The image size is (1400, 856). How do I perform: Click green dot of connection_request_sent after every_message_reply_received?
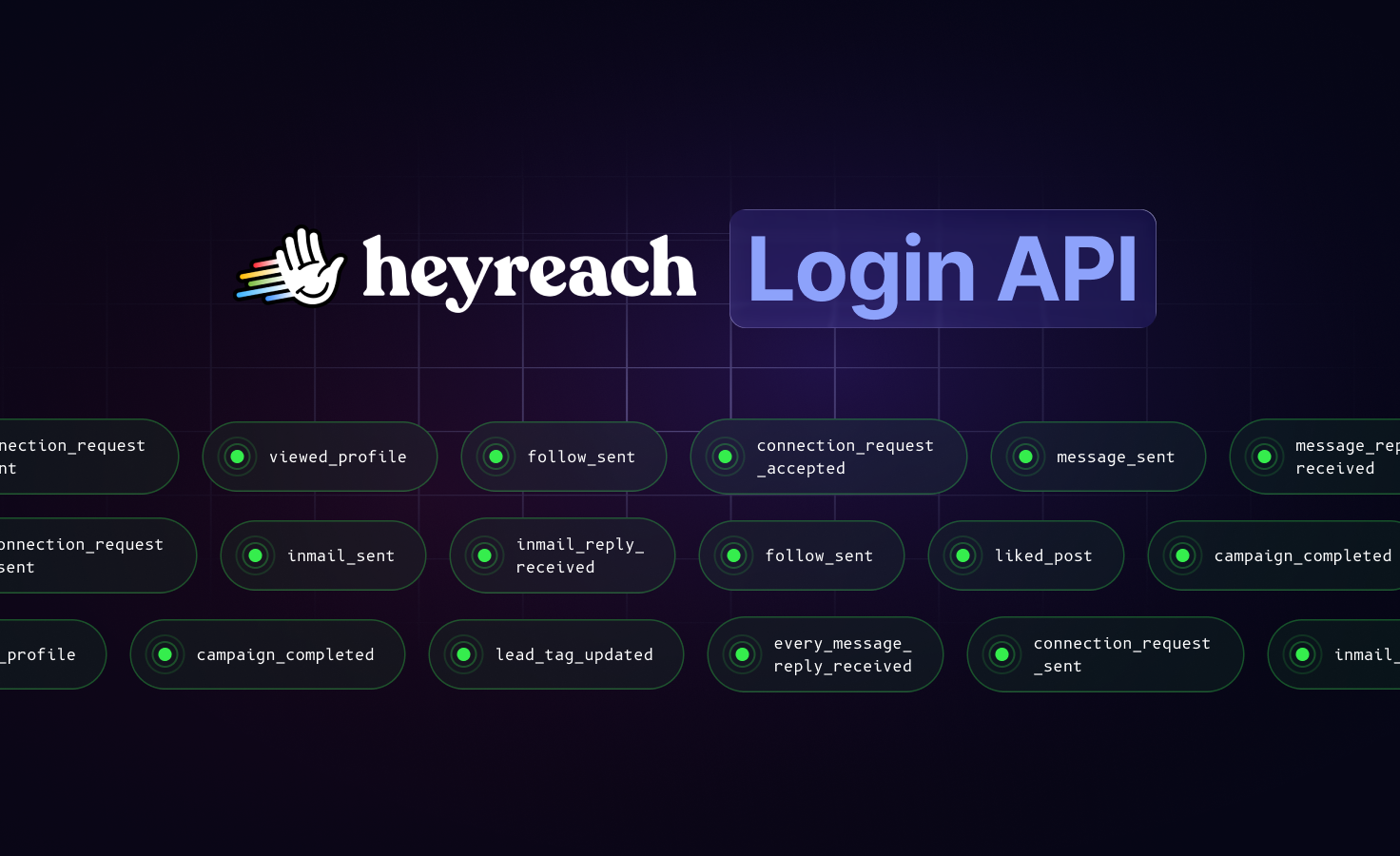[1002, 654]
